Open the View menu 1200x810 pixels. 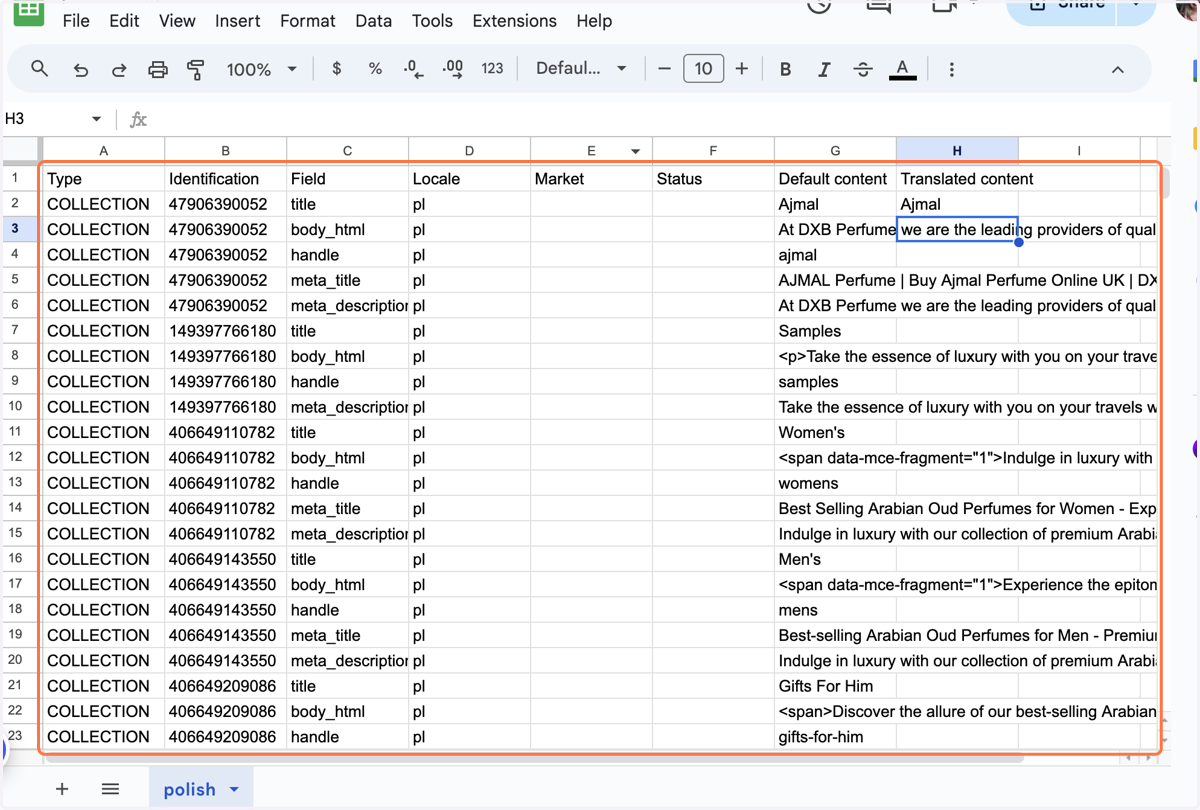[x=177, y=21]
